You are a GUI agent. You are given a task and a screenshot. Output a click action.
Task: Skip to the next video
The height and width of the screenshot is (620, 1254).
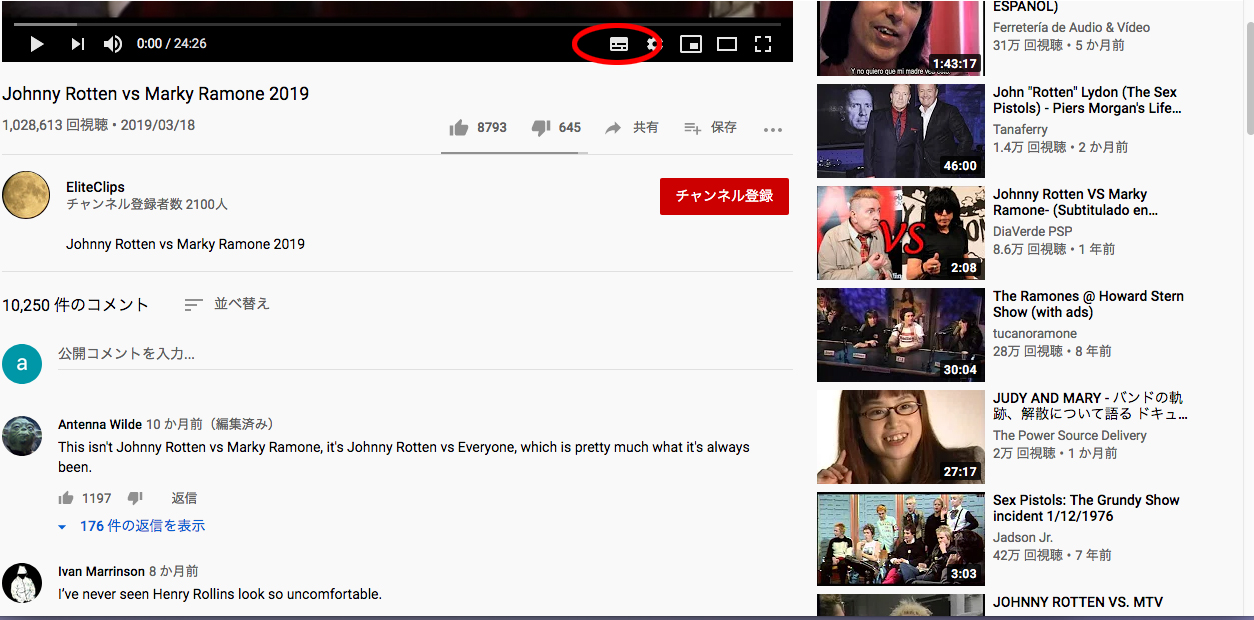(77, 44)
